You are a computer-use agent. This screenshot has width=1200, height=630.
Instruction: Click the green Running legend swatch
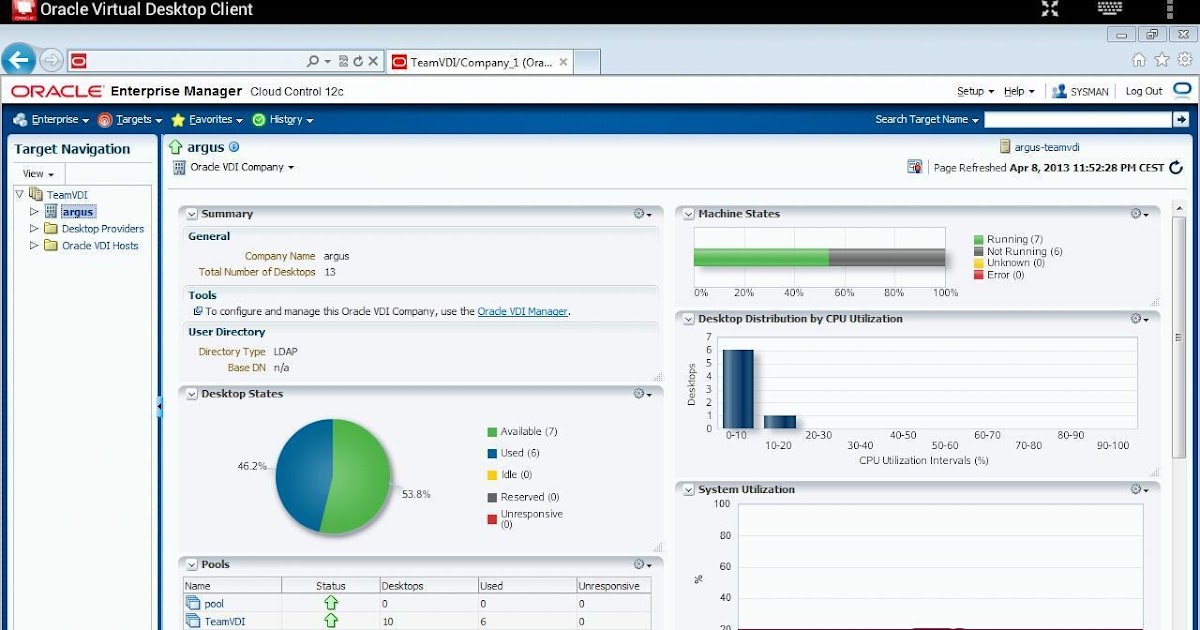979,240
